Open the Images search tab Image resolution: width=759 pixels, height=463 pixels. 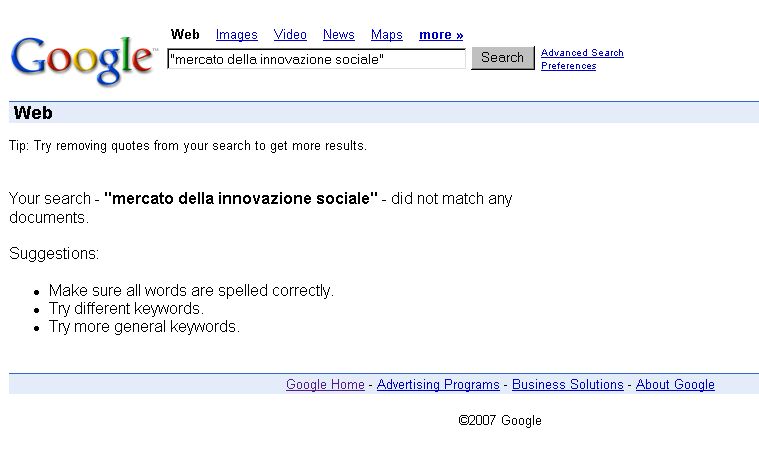pos(236,35)
